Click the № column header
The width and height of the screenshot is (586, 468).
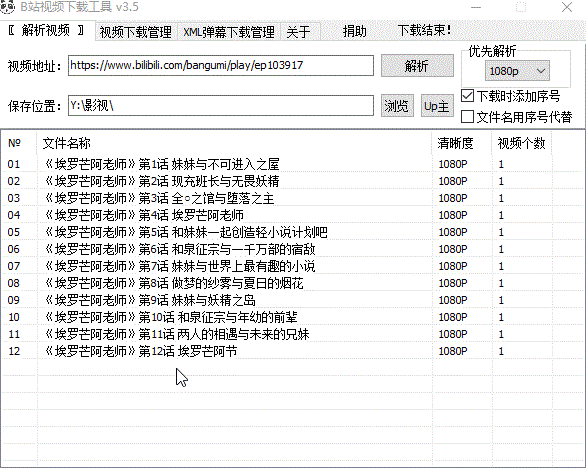click(19, 143)
